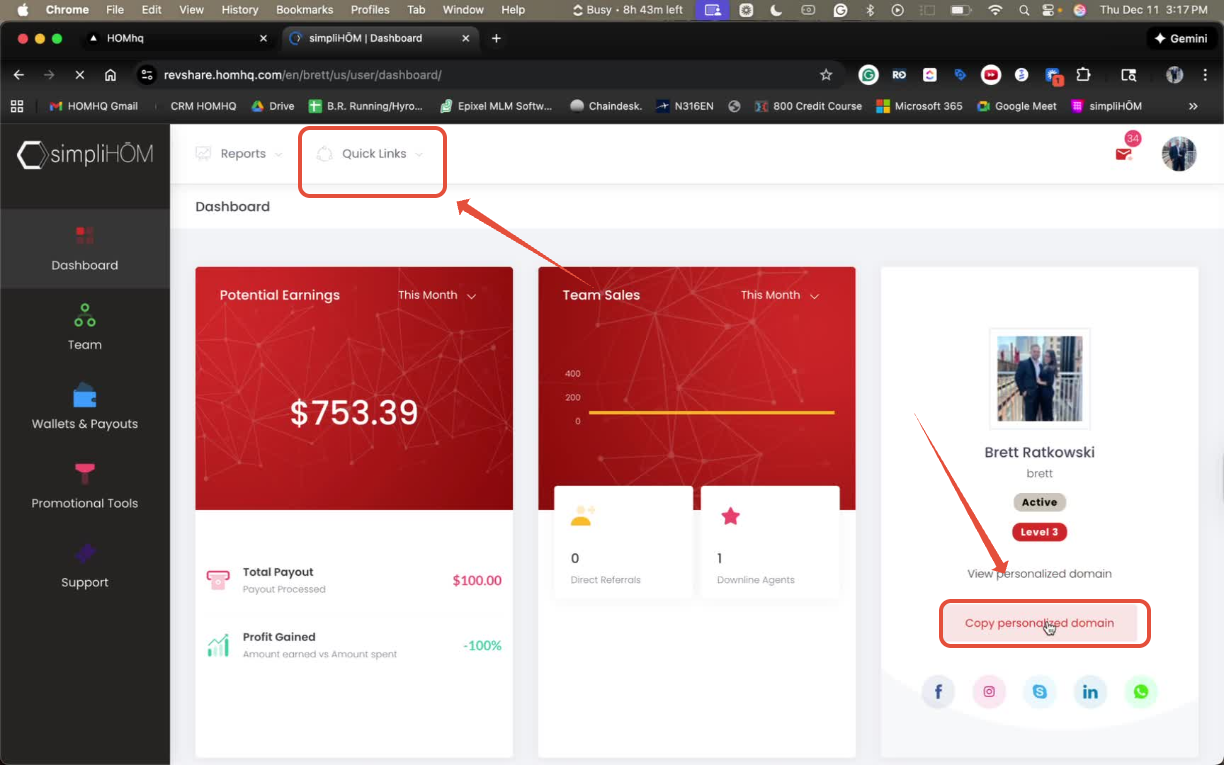The image size is (1224, 765).
Task: Open the Chrome extensions puzzle icon
Action: tap(1083, 75)
